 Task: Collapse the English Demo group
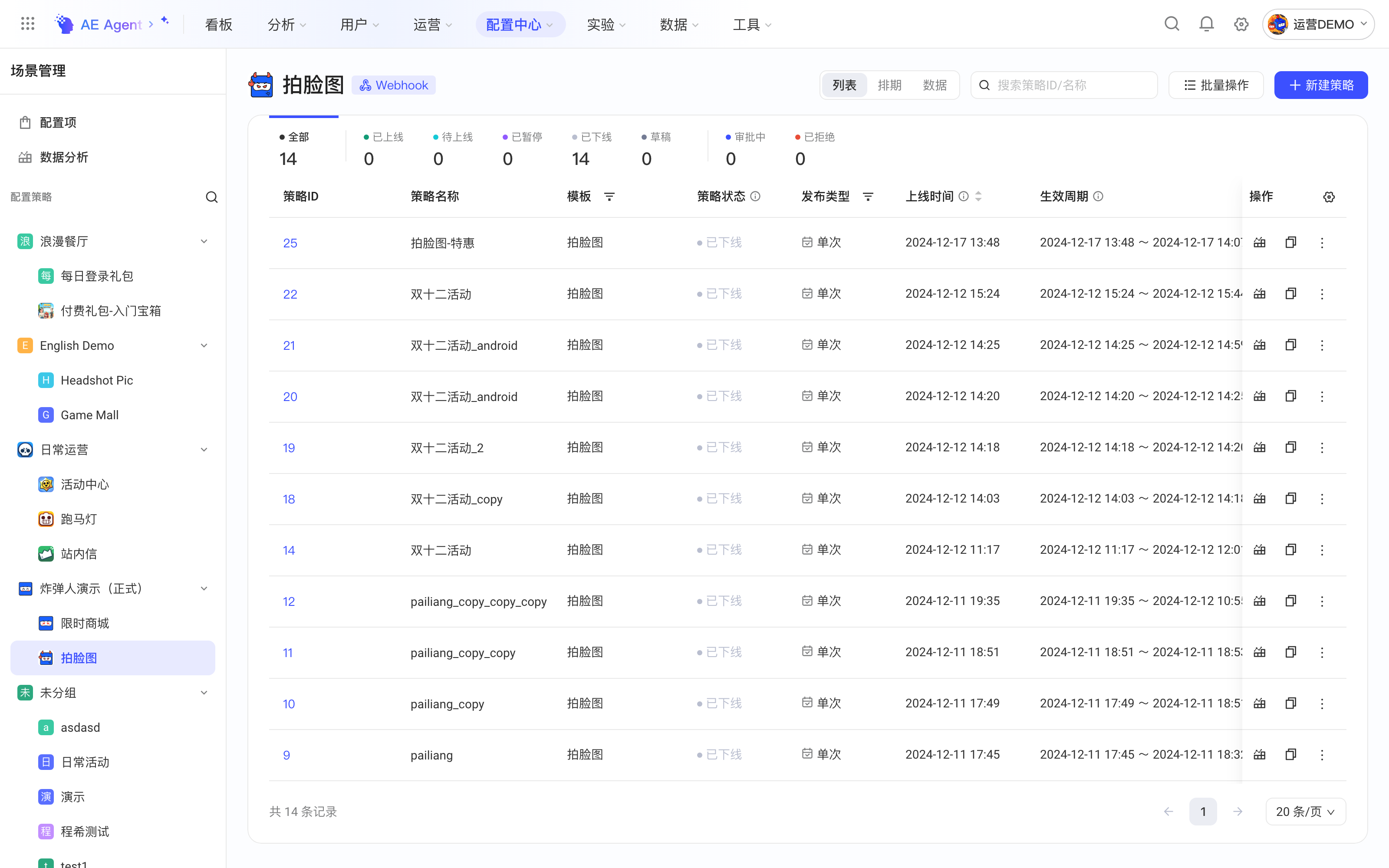[x=204, y=345]
